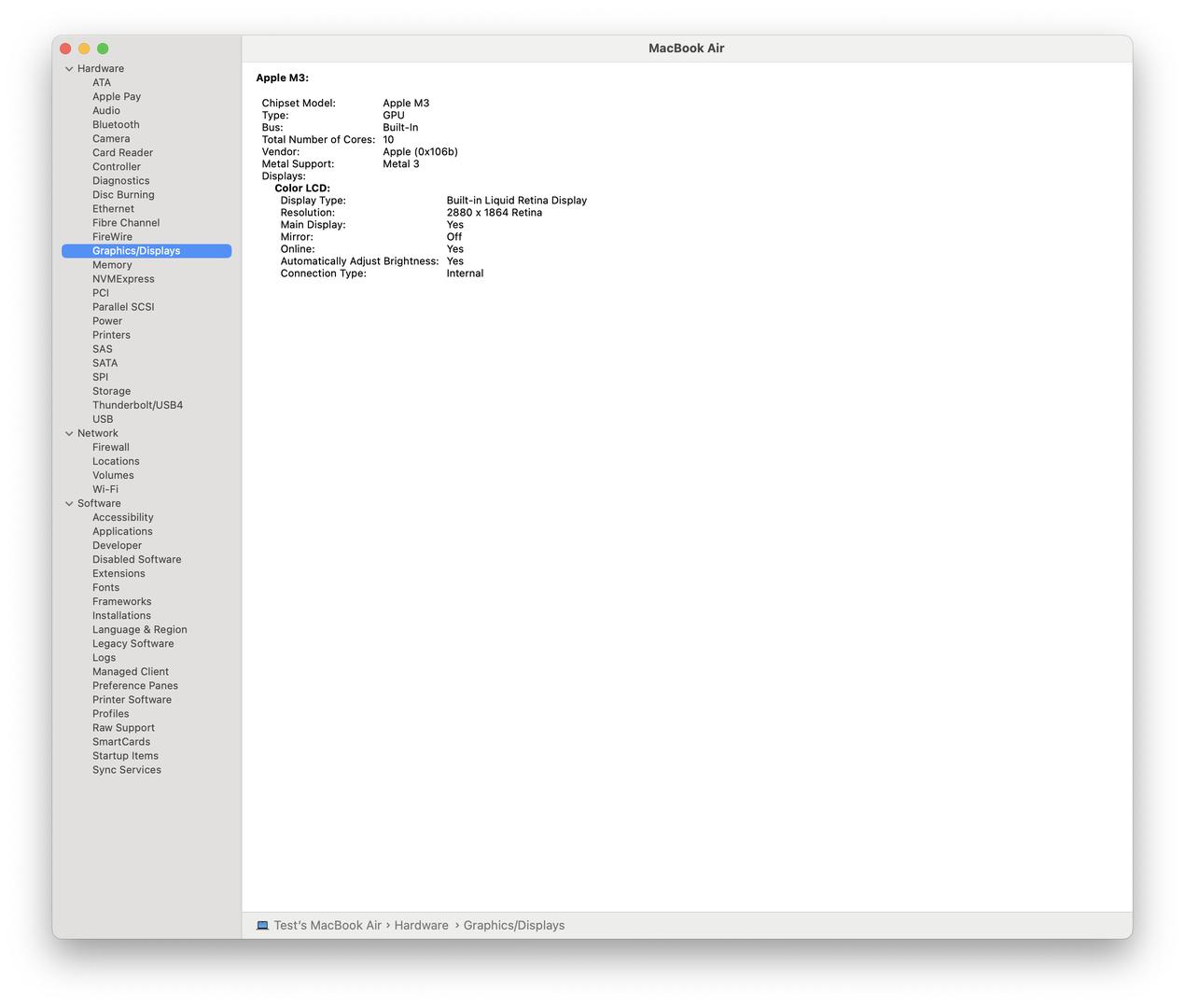Open Legacy Software information
The image size is (1185, 1008).
coord(132,643)
